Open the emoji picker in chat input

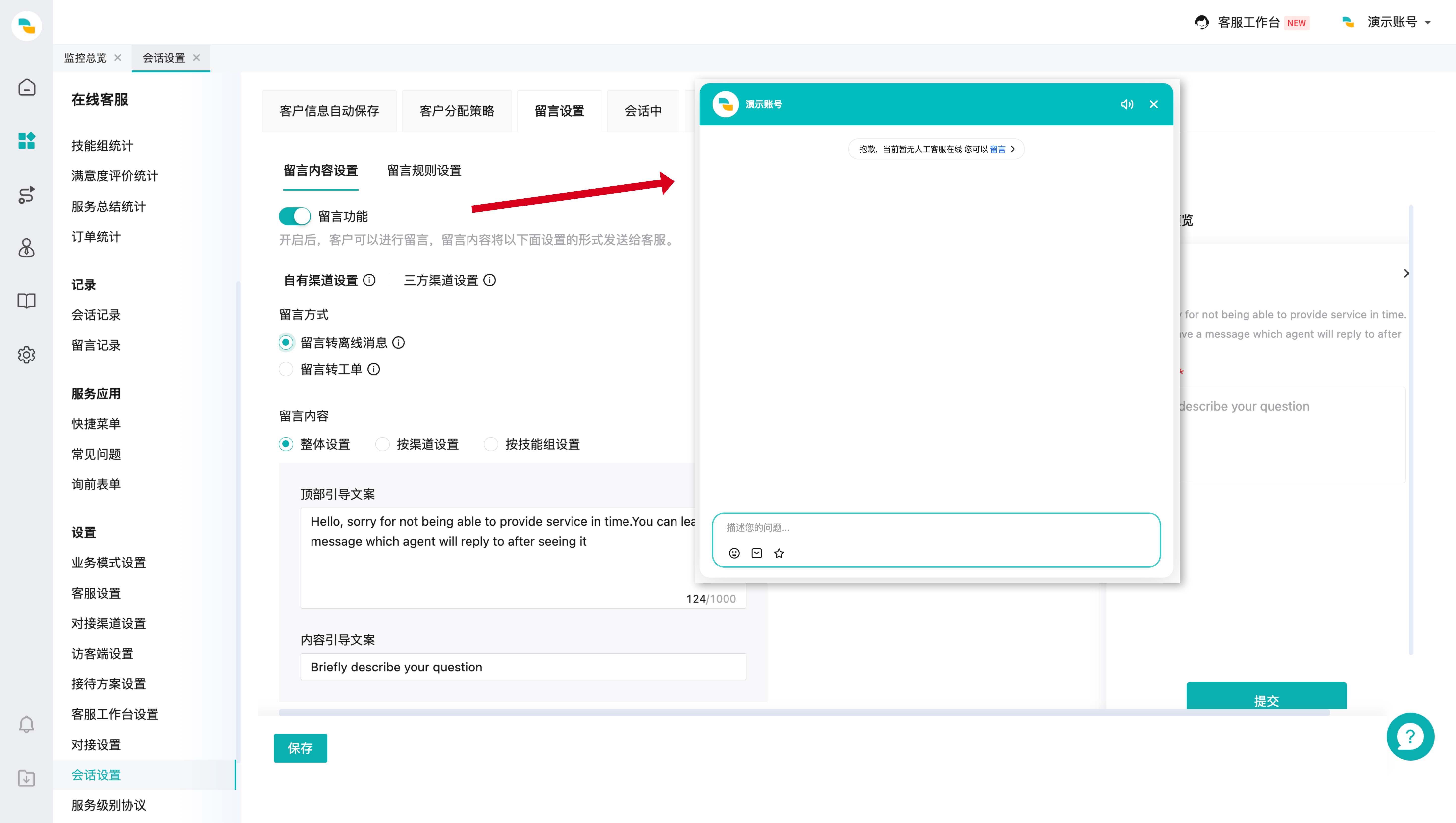click(734, 553)
